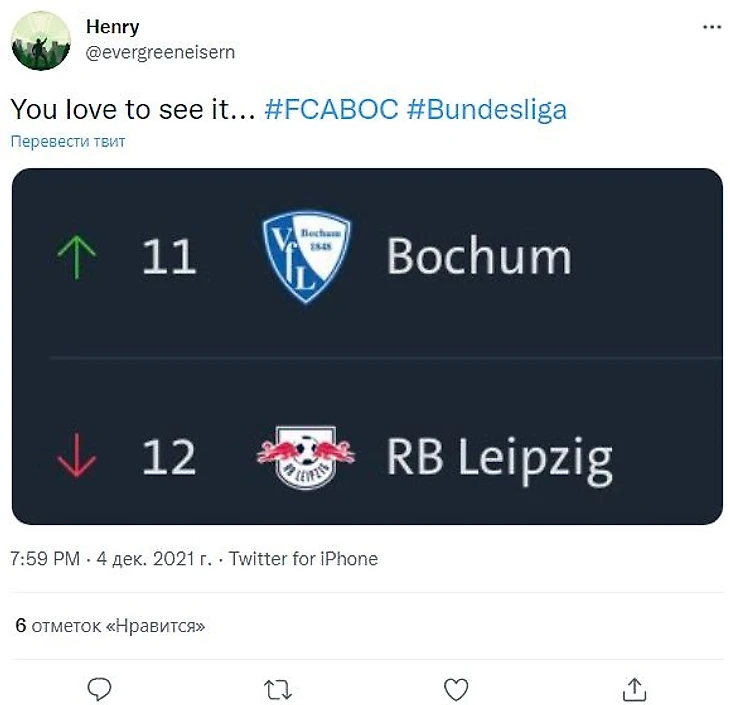Viewport: 730px width, 705px height.
Task: Click the green up arrow beside 11
Action: pos(78,258)
